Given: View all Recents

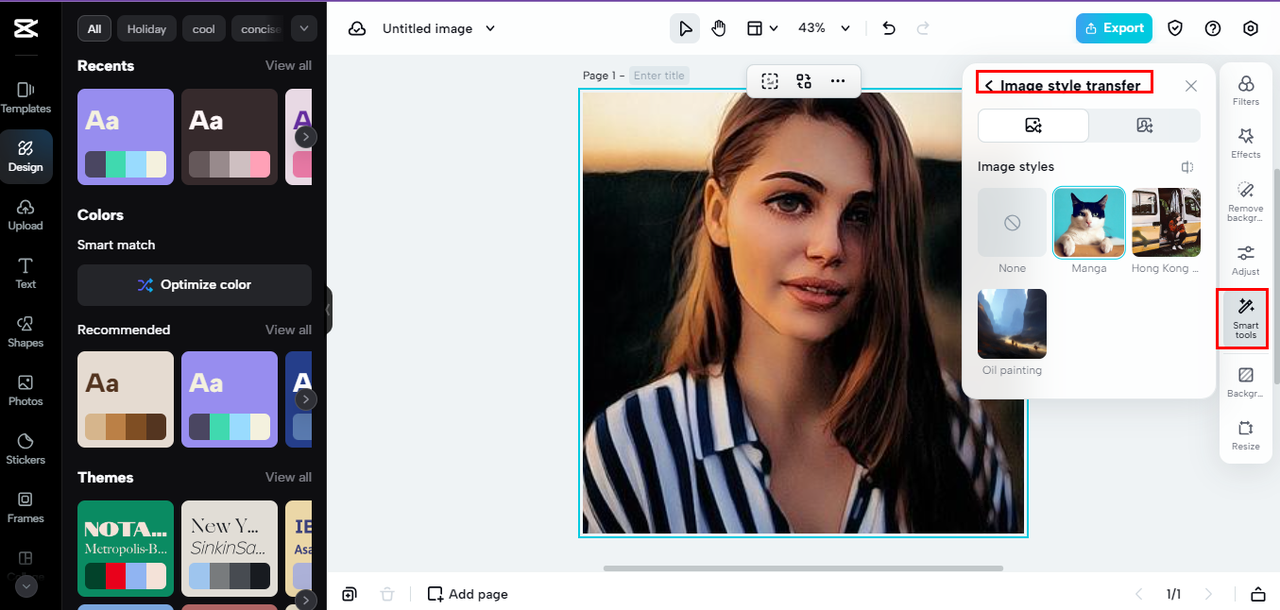Looking at the screenshot, I should click(288, 66).
